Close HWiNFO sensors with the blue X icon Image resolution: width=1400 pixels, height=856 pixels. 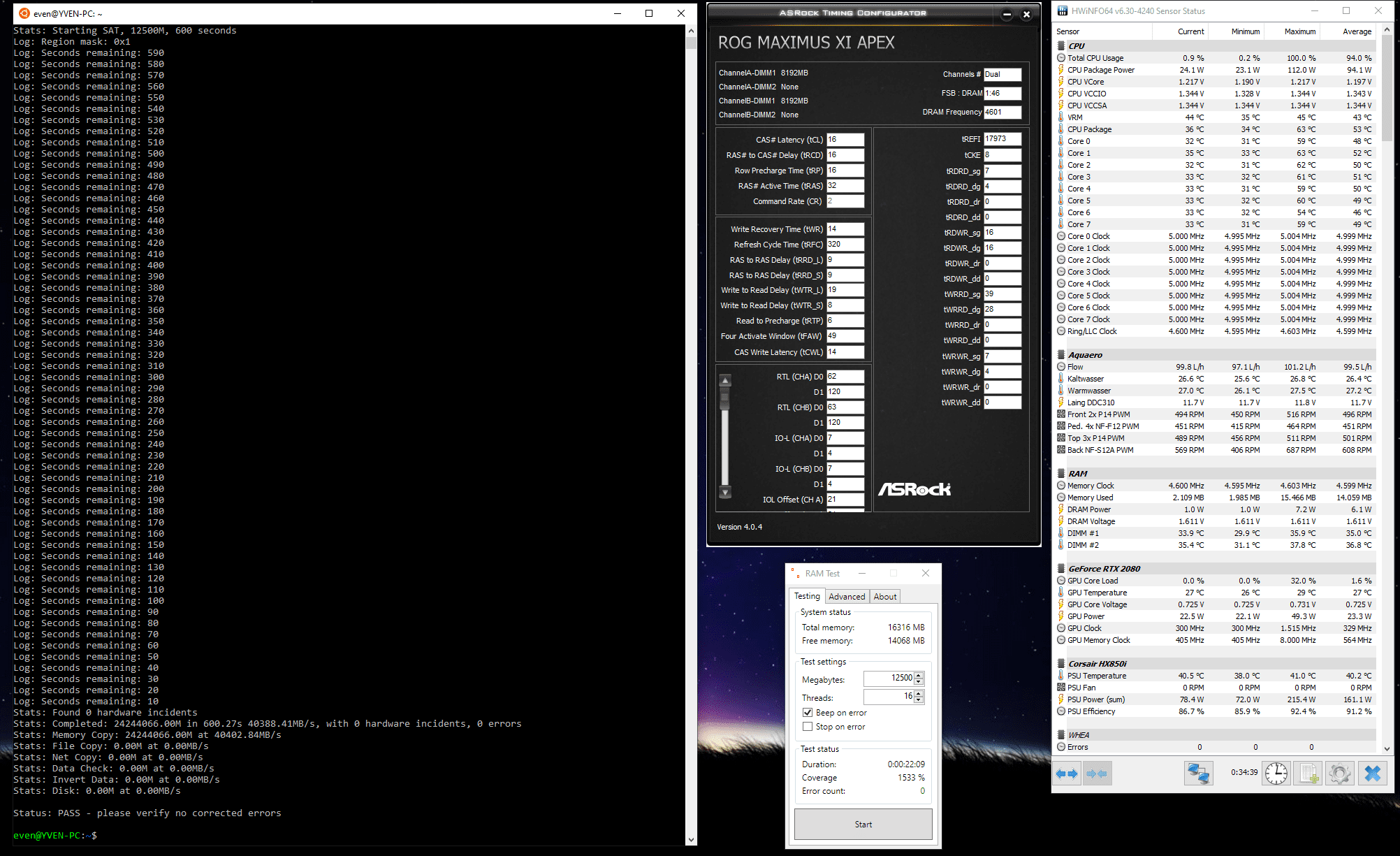pos(1373,774)
